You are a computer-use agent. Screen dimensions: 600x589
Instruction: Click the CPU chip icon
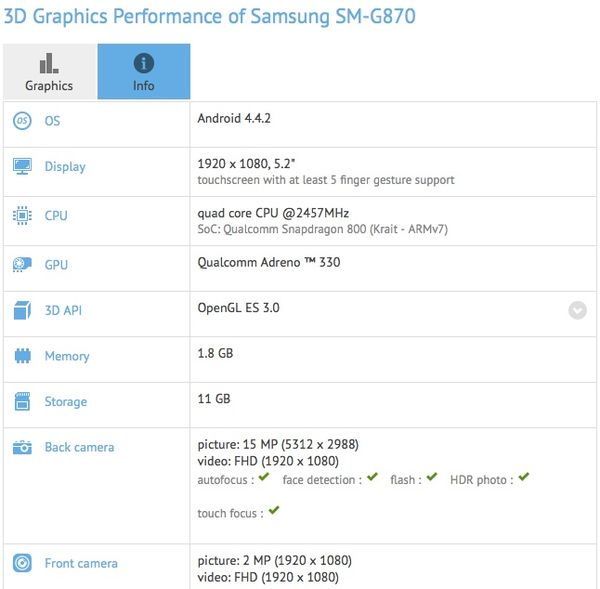pyautogui.click(x=22, y=215)
